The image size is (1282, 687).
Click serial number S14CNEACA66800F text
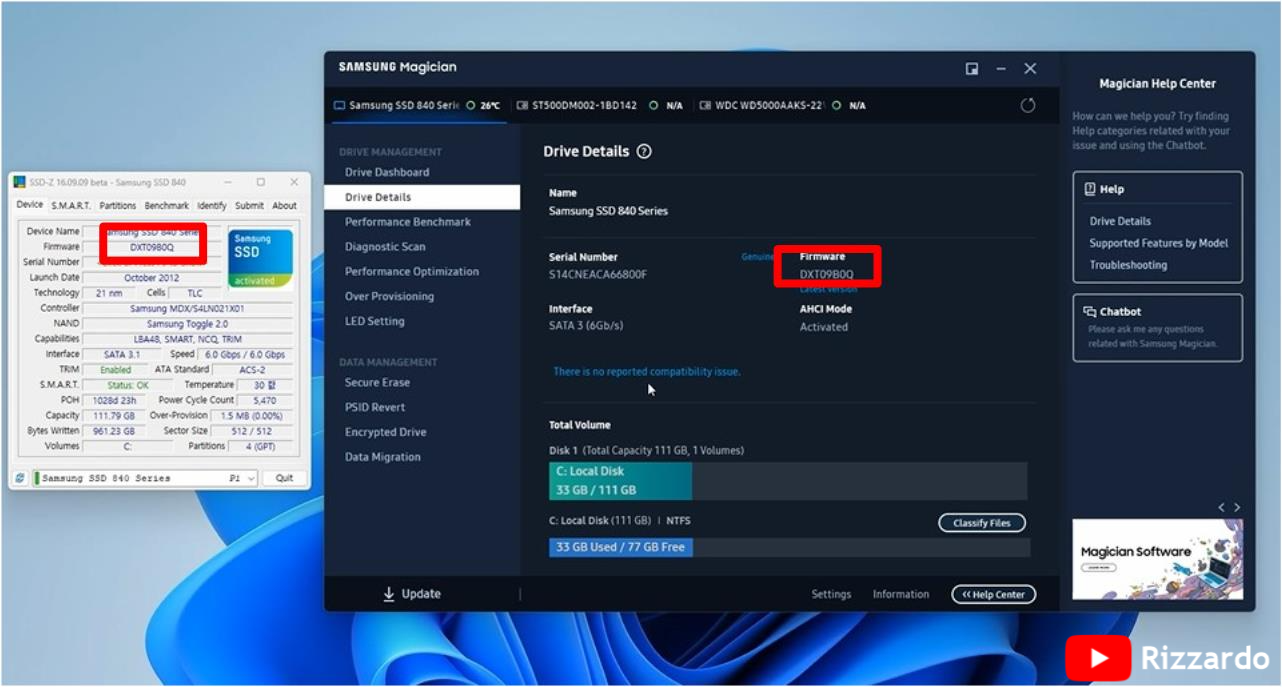click(x=598, y=274)
